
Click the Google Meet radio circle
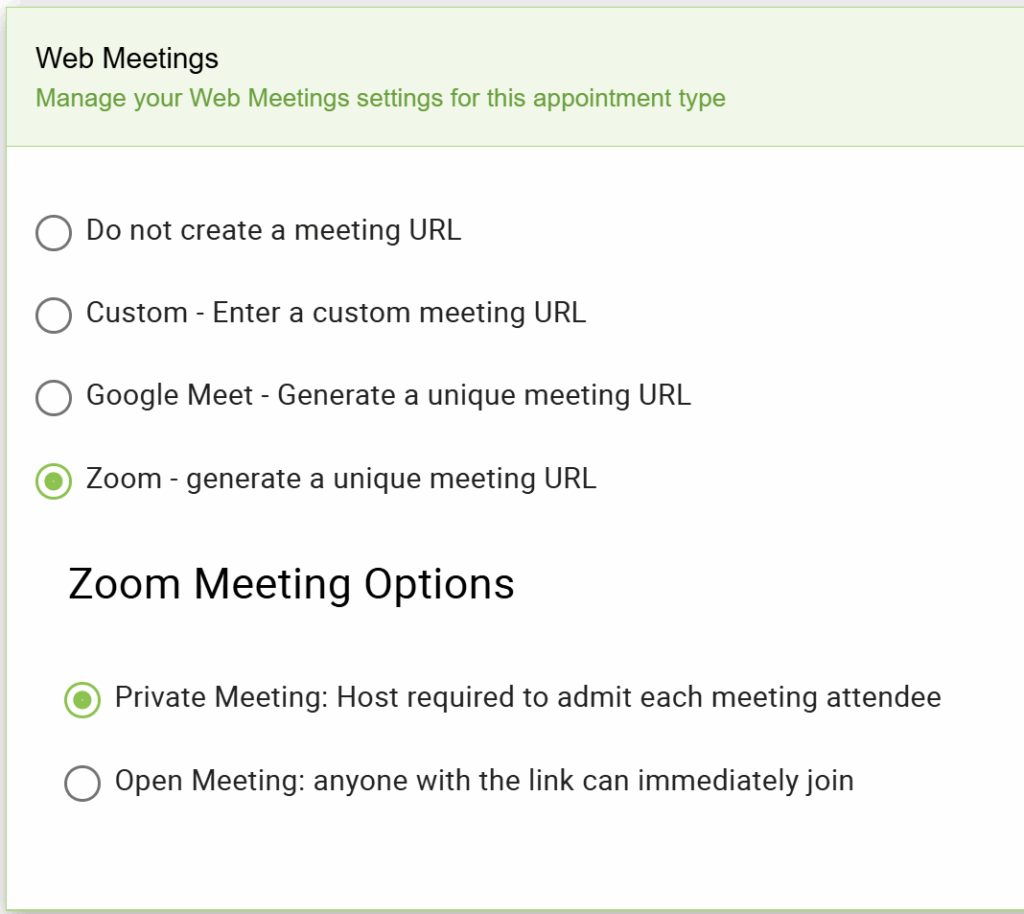[52, 398]
